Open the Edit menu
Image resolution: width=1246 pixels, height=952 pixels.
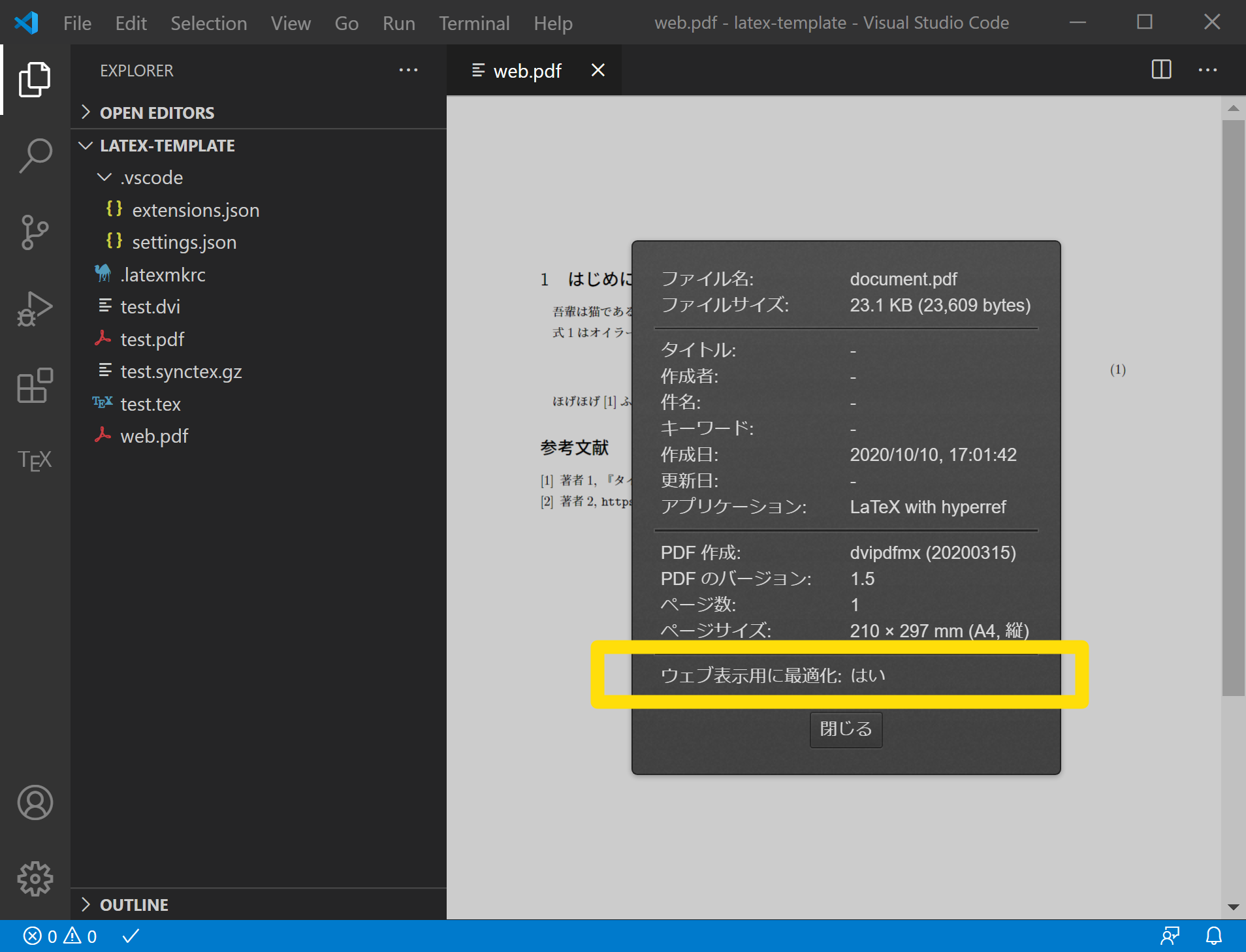[131, 24]
